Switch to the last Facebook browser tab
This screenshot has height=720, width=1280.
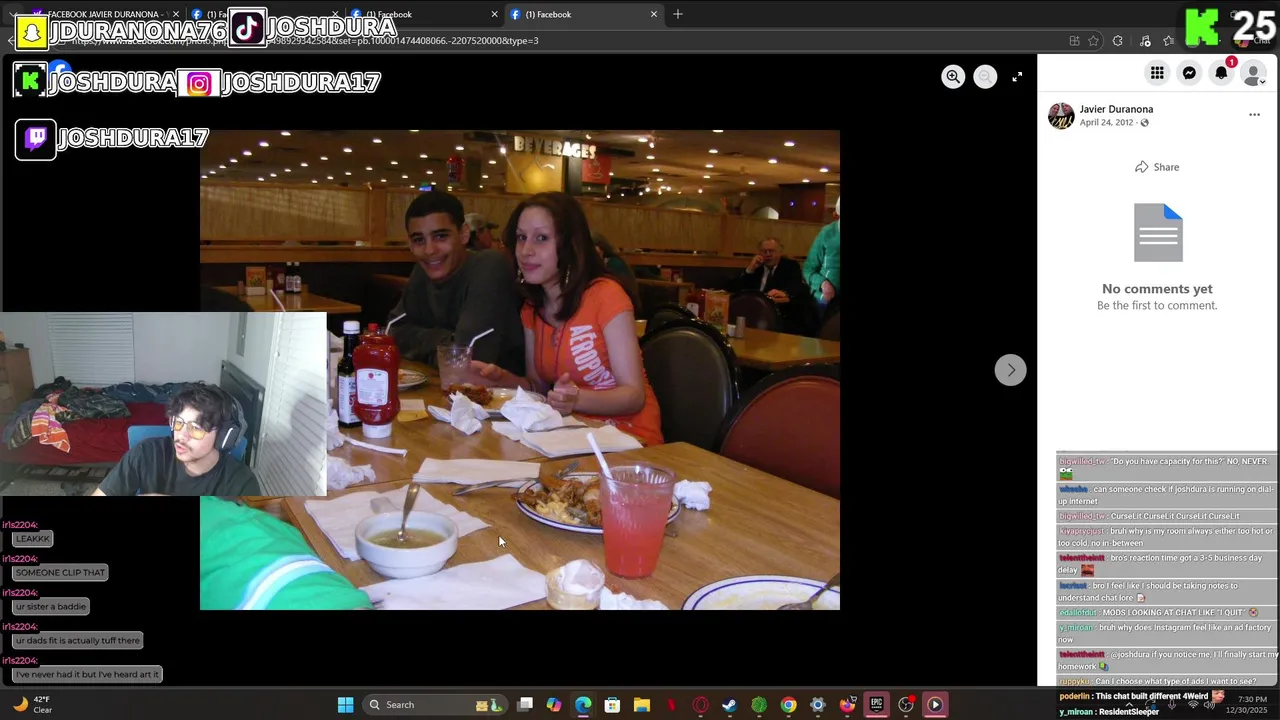coord(583,14)
